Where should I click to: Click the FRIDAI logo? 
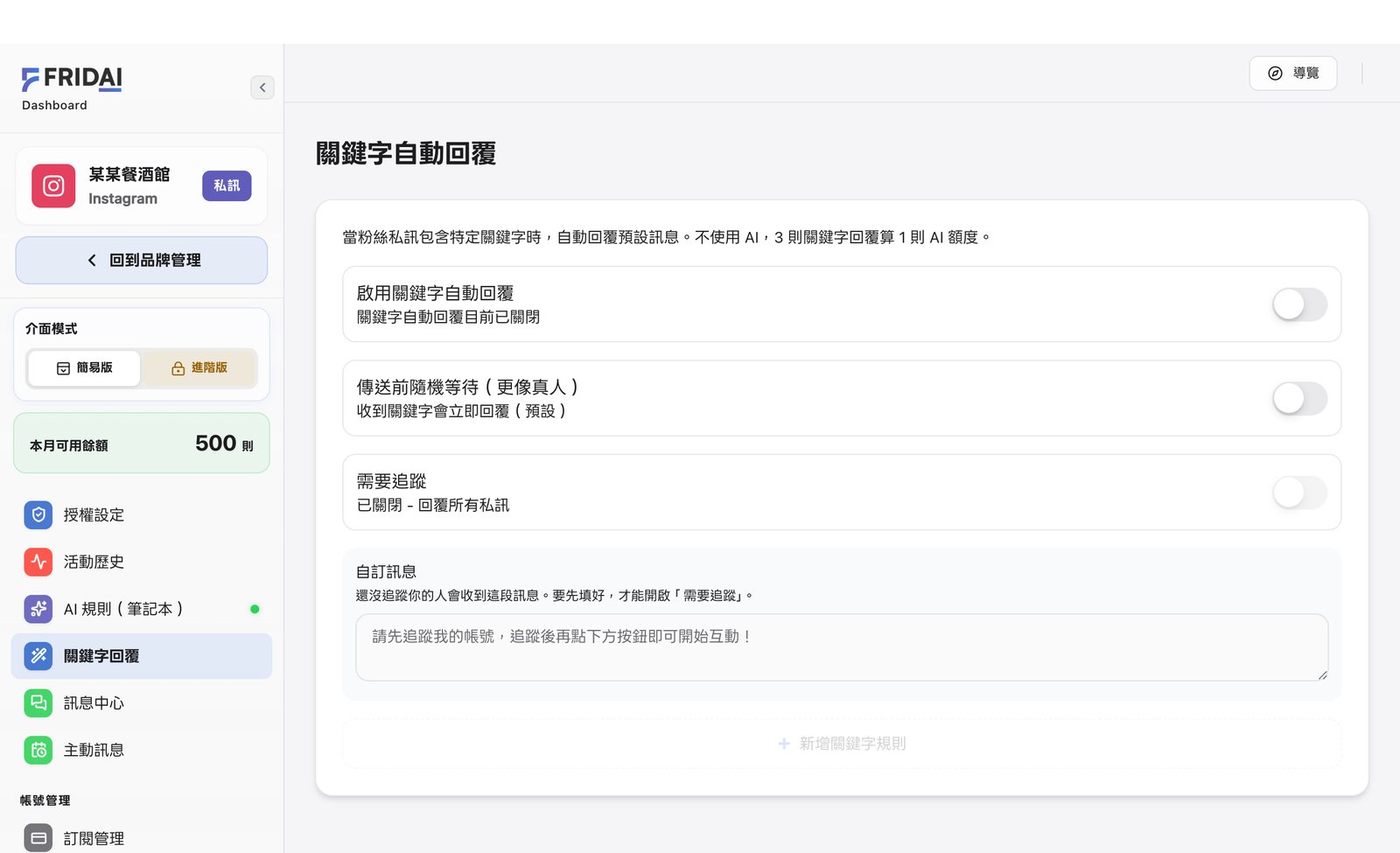72,79
